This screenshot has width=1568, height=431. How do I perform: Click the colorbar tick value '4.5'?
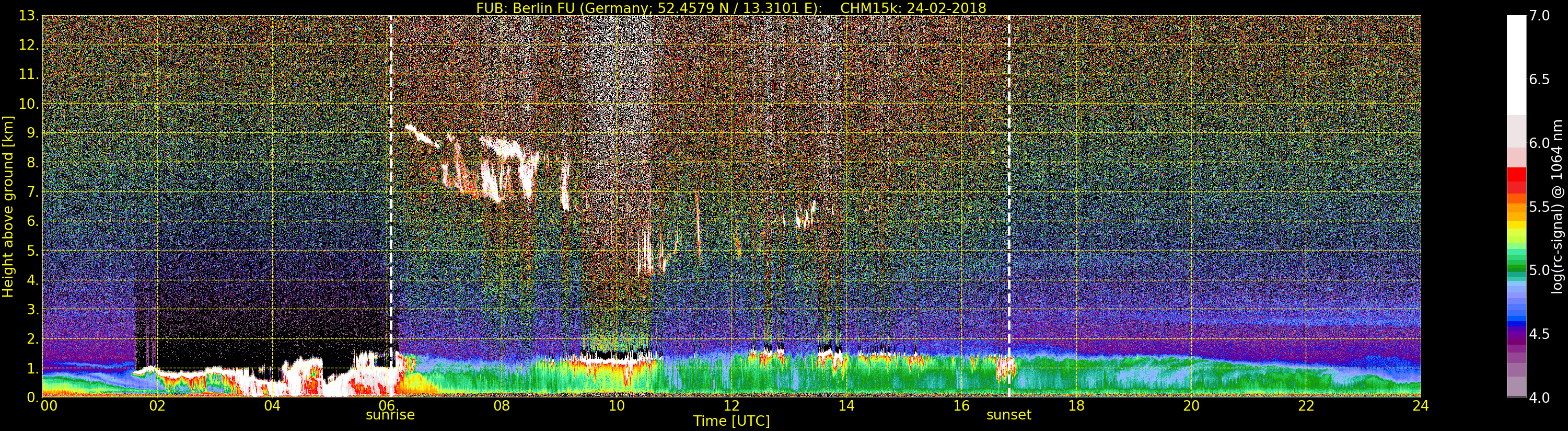pos(1539,334)
